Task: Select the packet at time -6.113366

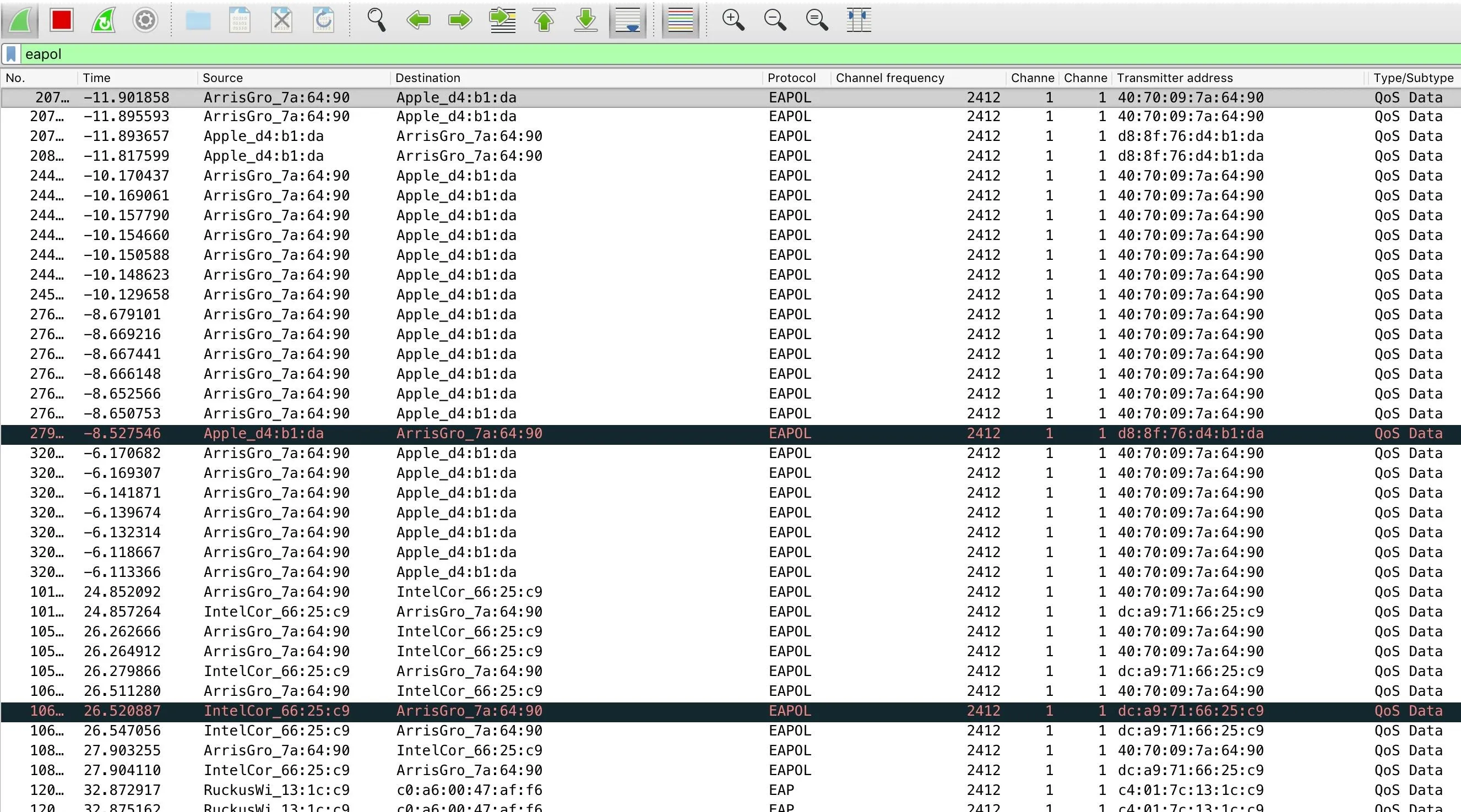Action: (x=730, y=572)
